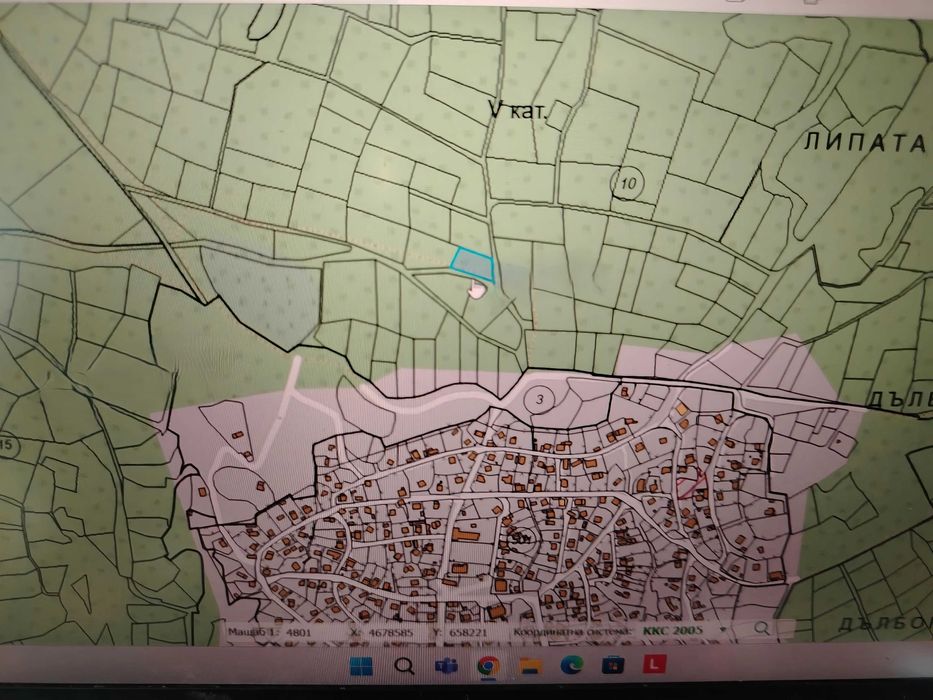Screen dimensions: 933x700
Task: Select the КKC 2005 coordinate system value
Action: (672, 630)
